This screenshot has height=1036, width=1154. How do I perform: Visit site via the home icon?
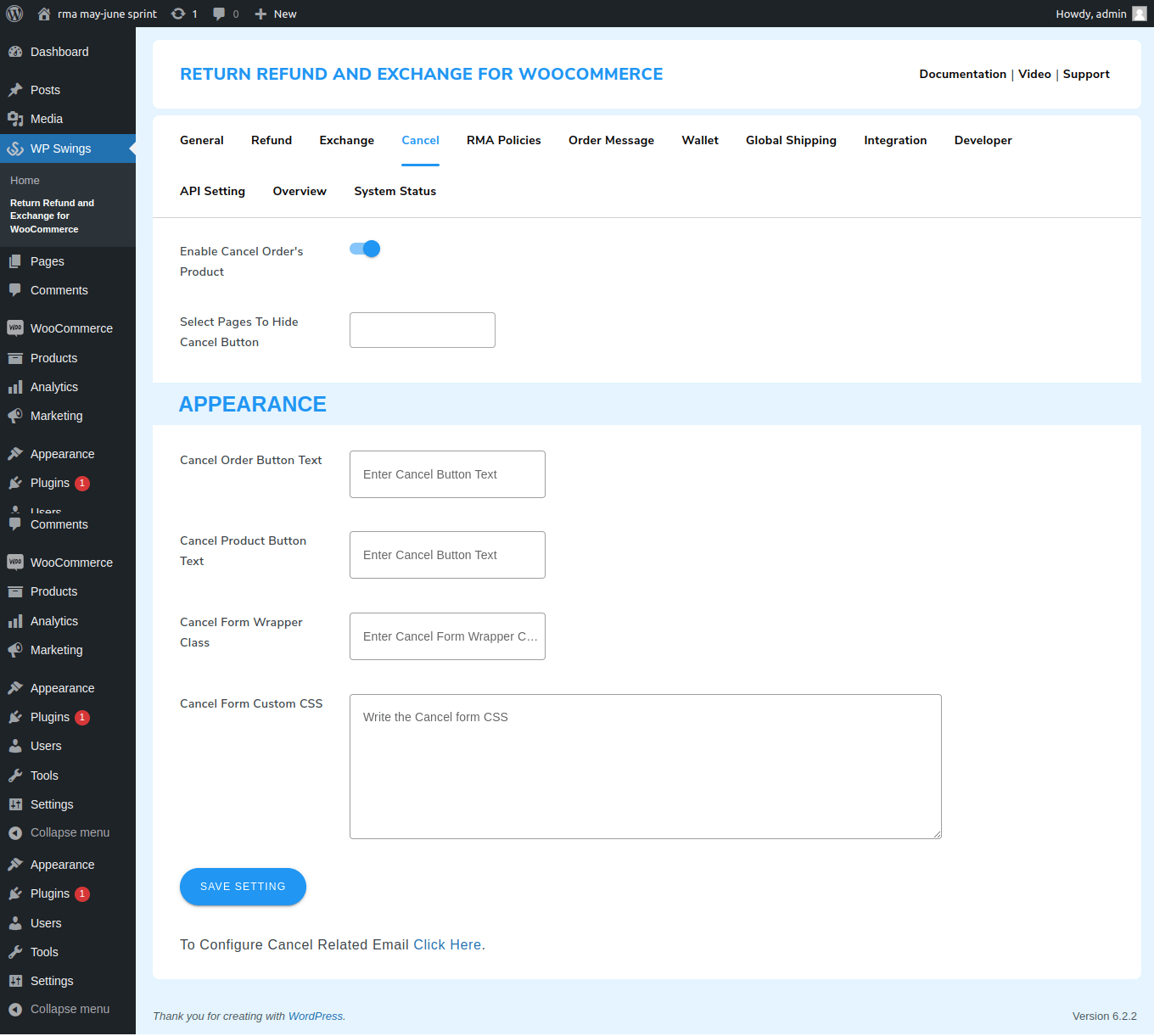tap(44, 14)
